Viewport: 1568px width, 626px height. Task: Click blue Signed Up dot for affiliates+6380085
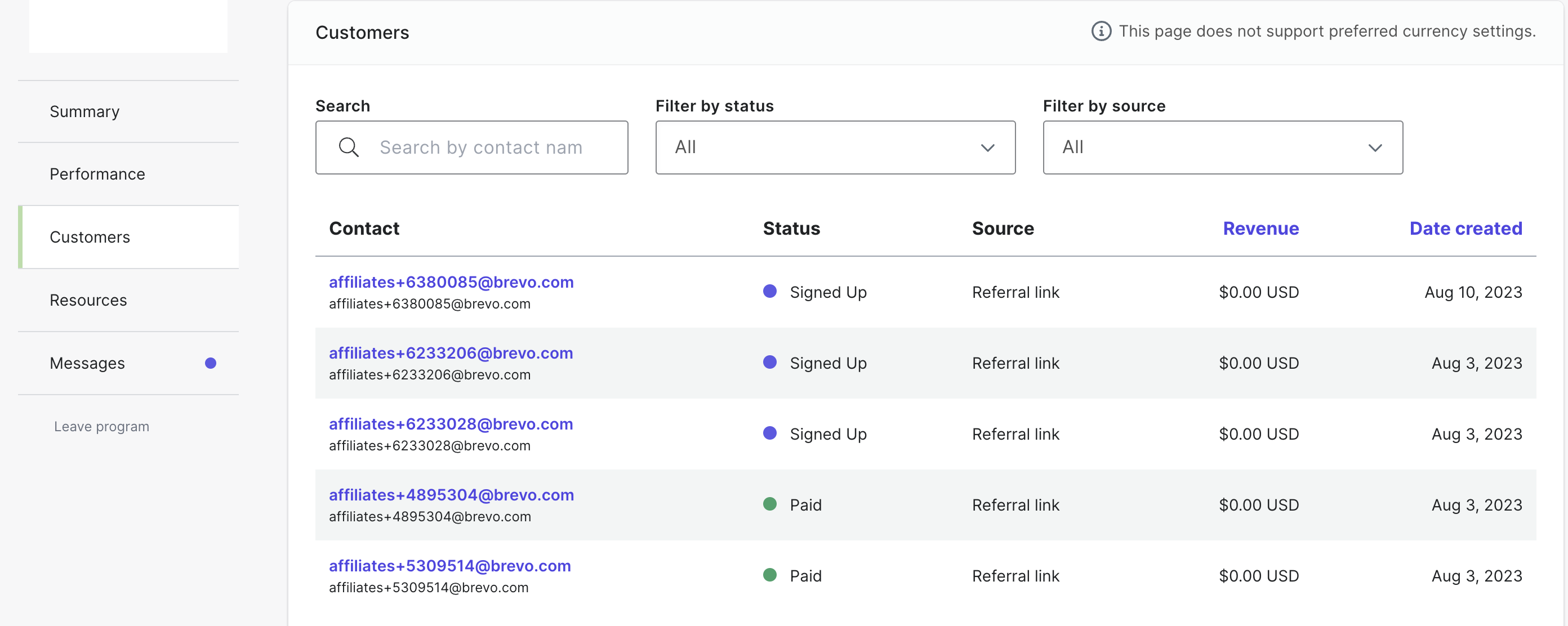pos(769,292)
